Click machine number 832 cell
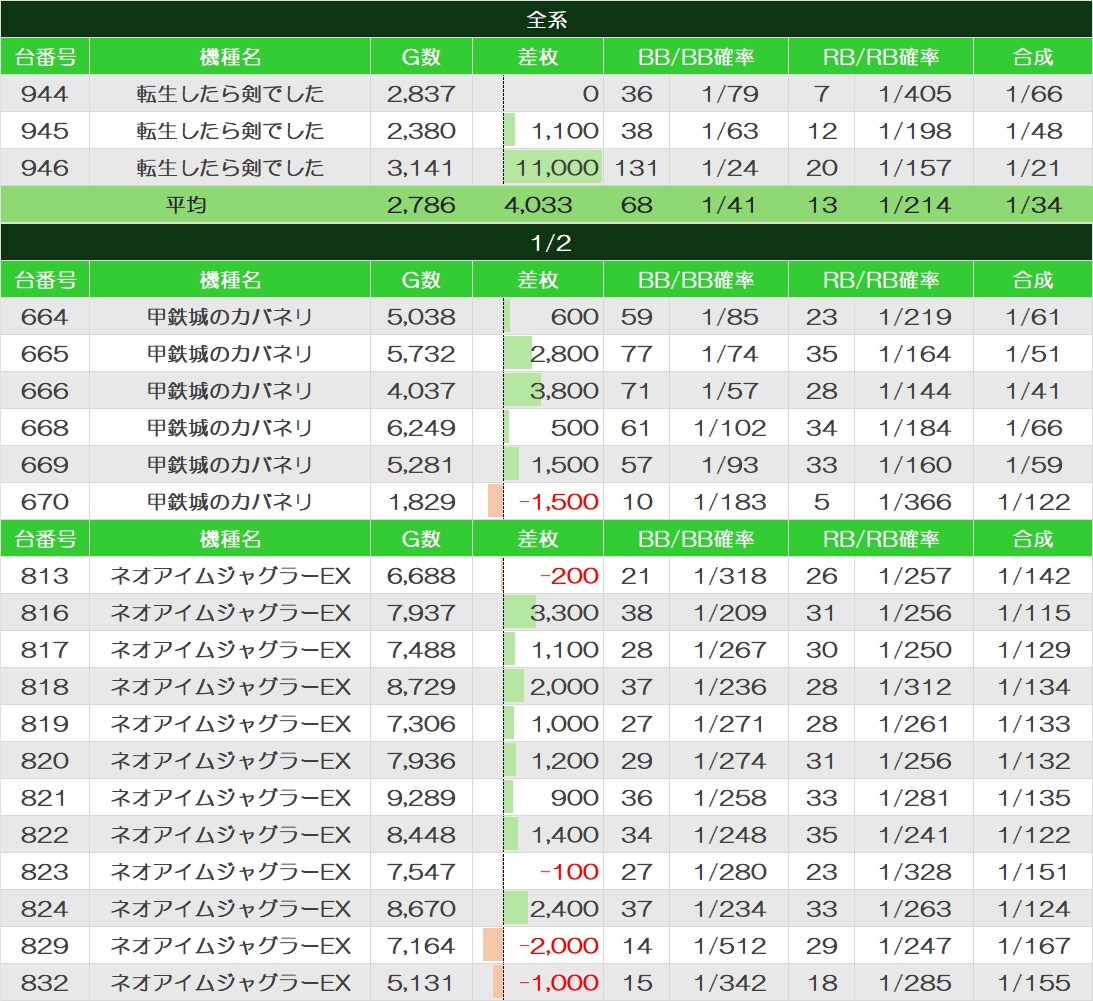The height and width of the screenshot is (1001, 1093). pos(45,982)
